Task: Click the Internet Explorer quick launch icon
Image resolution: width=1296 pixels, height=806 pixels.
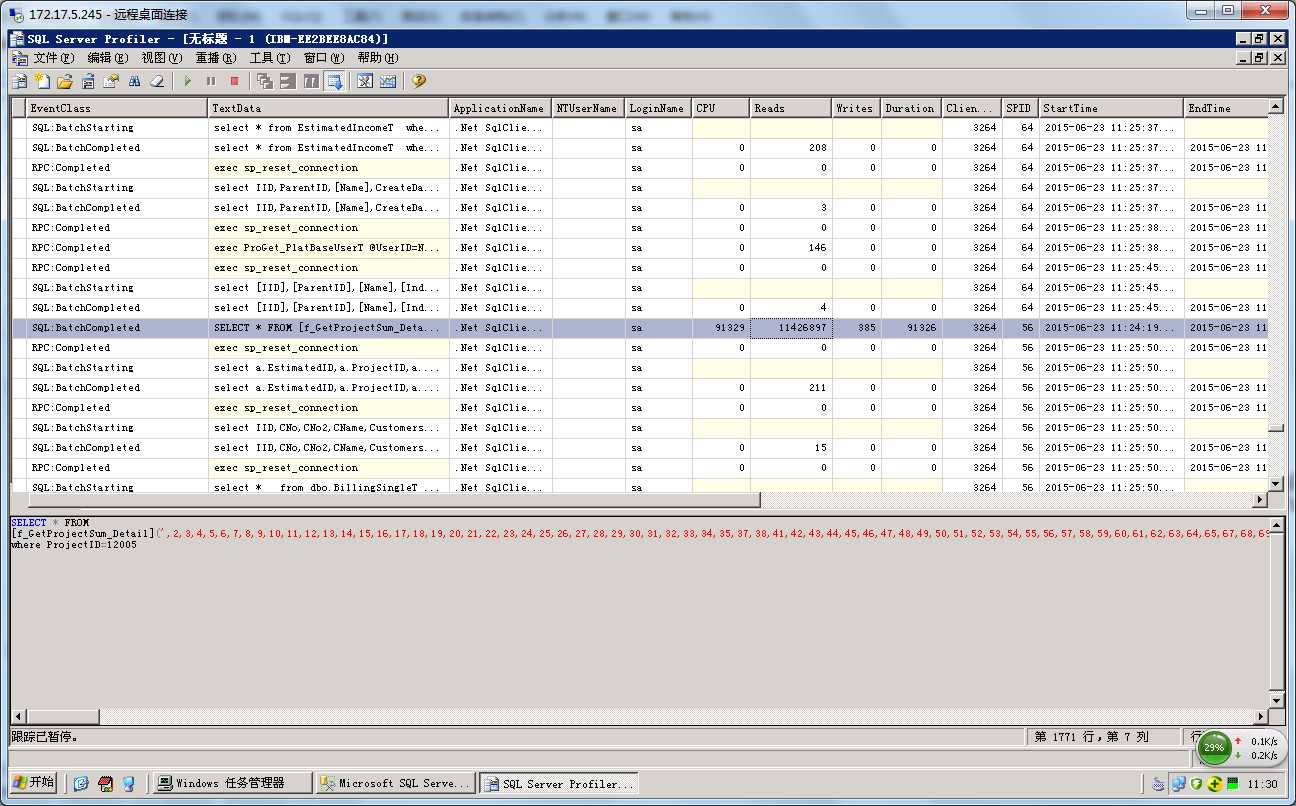Action: [x=81, y=783]
